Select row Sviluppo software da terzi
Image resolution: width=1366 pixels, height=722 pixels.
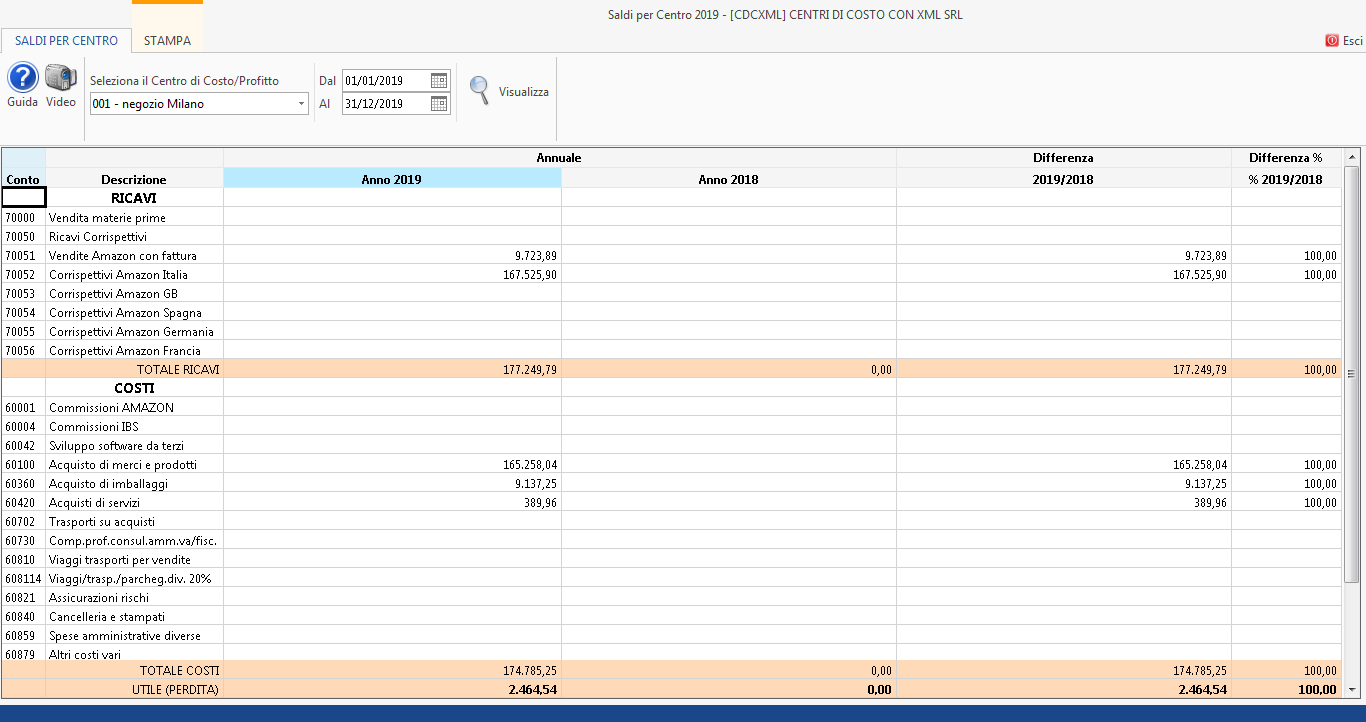(x=671, y=445)
